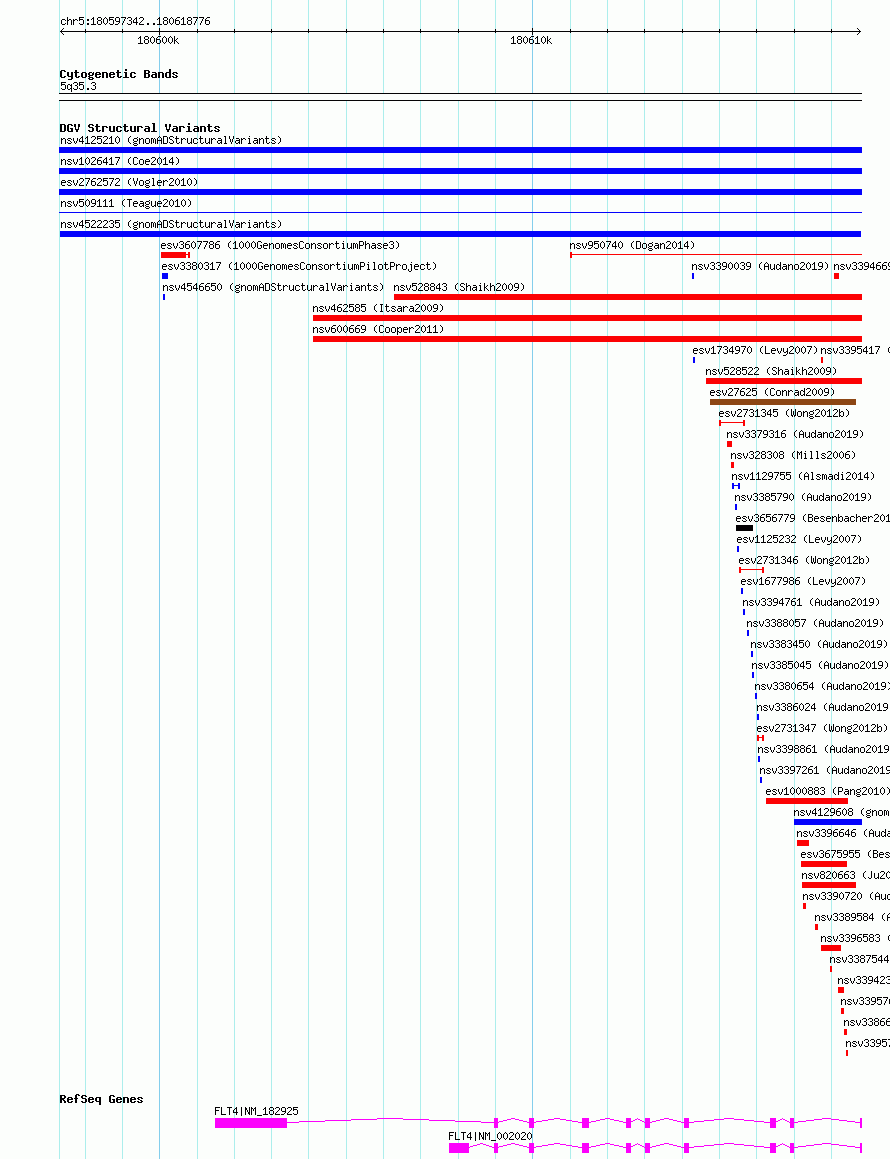Click the nsv462585 (Itsara2009) label
Screen dimensions: 890x1159
click(378, 308)
